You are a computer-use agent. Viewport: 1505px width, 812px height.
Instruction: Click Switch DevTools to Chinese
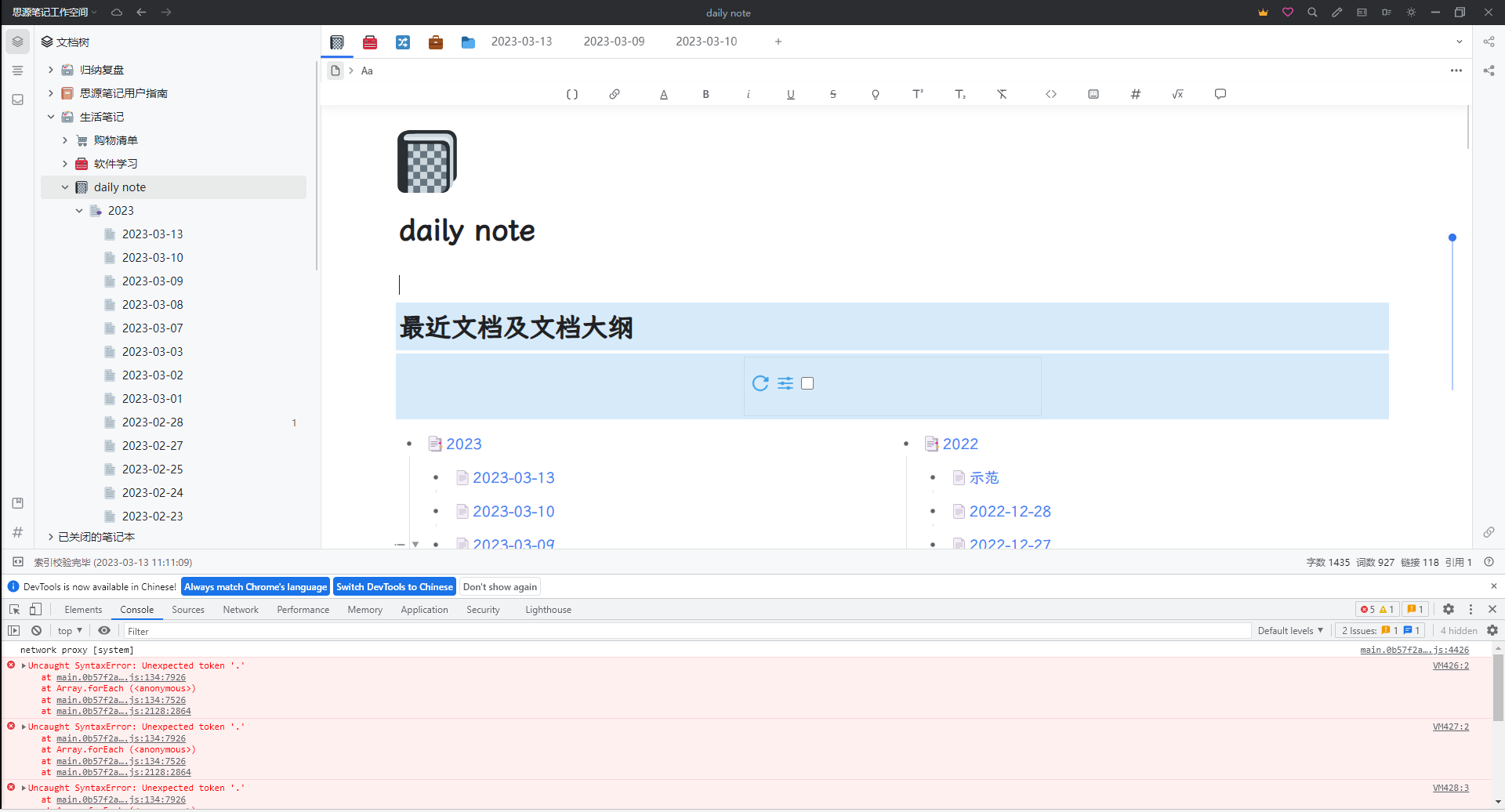(394, 586)
